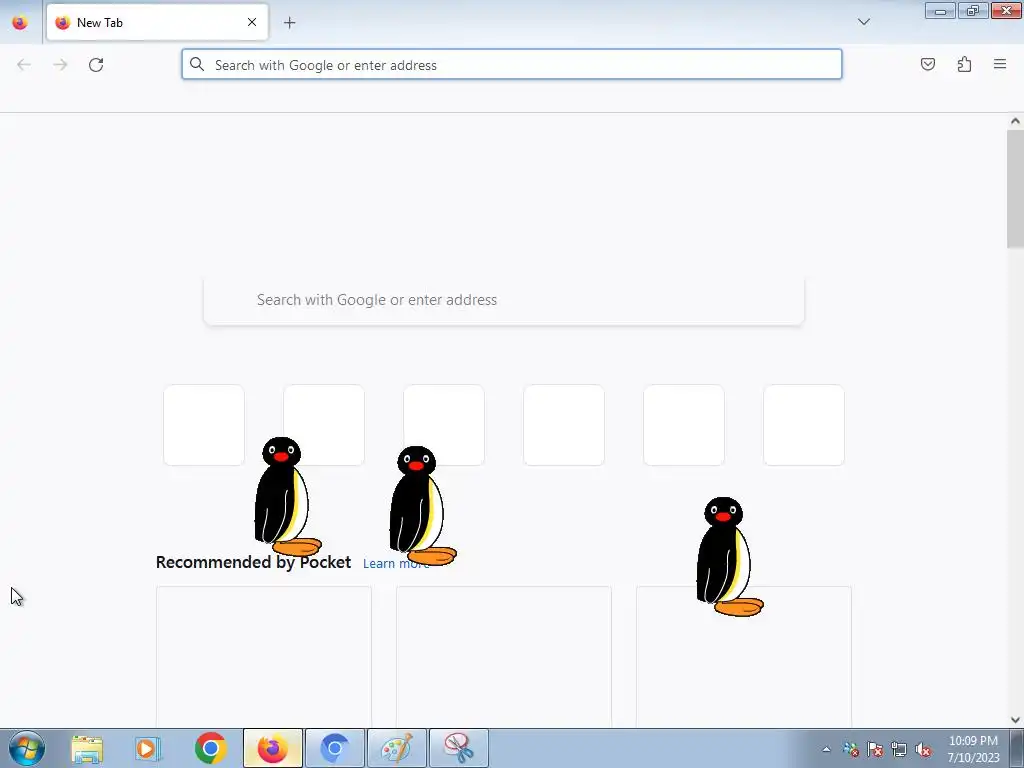Image resolution: width=1024 pixels, height=768 pixels.
Task: Open the fourth top site tile
Action: click(564, 425)
